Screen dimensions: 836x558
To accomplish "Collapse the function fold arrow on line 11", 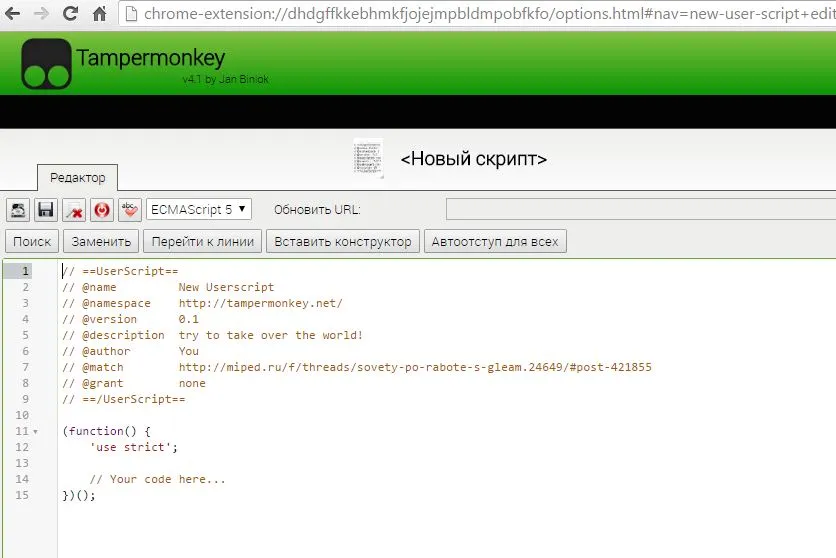I will [36, 432].
